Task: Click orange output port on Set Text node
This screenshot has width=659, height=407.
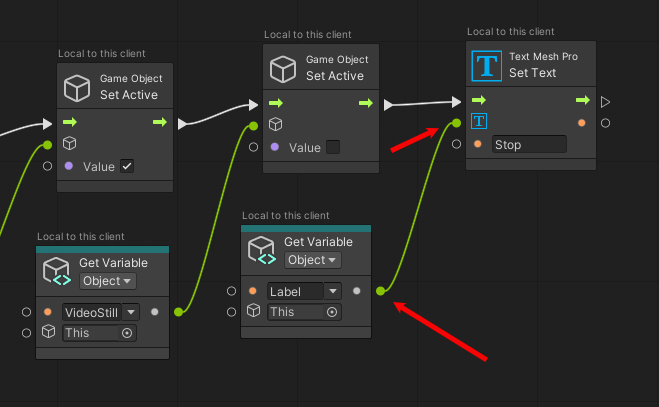Action: [582, 123]
